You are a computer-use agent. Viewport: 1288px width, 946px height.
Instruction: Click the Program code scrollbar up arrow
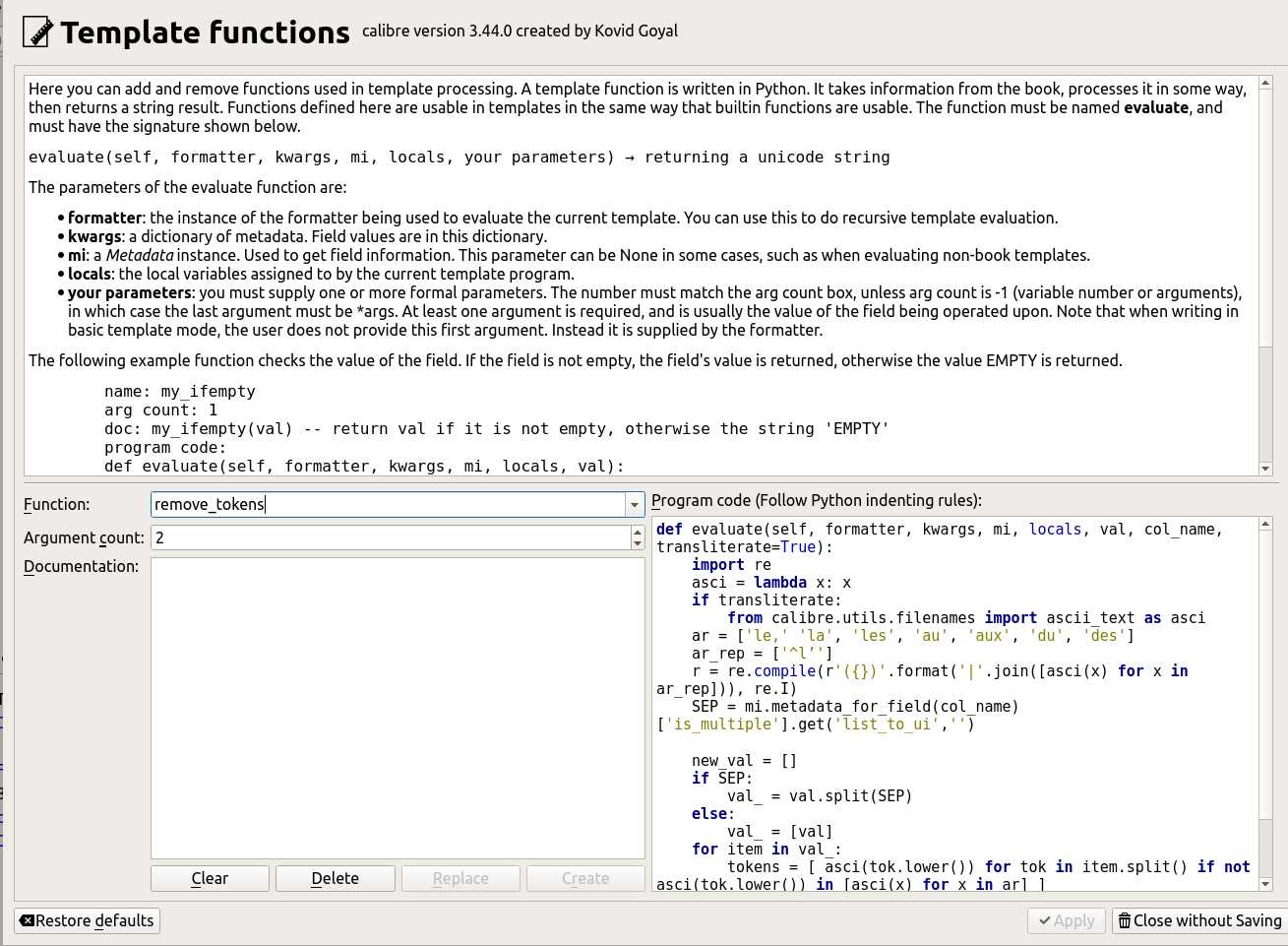(x=1265, y=525)
